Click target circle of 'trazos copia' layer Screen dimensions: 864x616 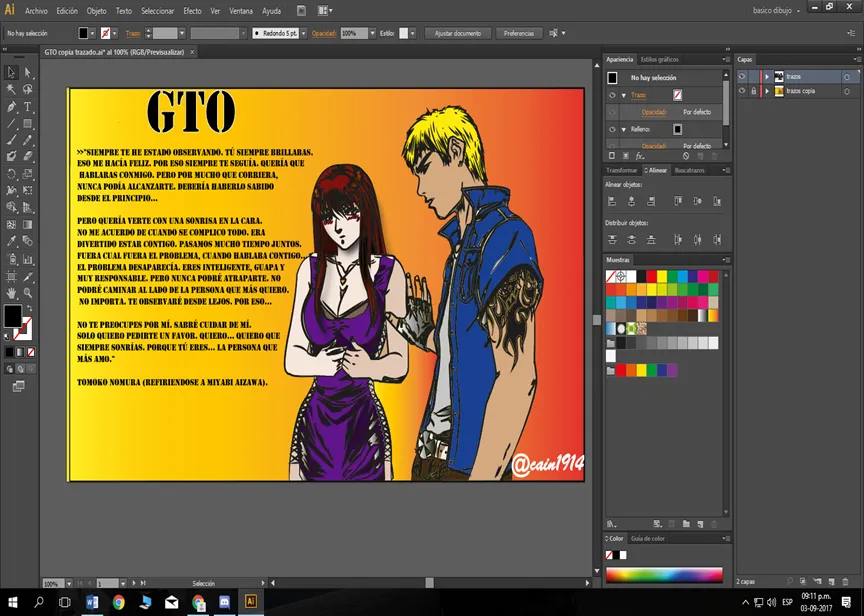pyautogui.click(x=847, y=91)
